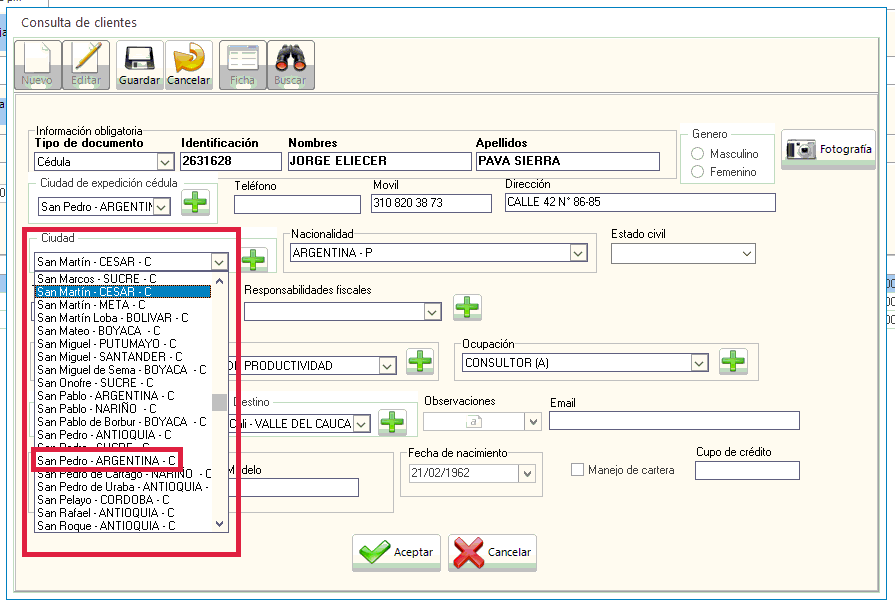Select San Rafael - ANTIOQUIA - C in list
This screenshot has width=895, height=605.
click(x=106, y=512)
